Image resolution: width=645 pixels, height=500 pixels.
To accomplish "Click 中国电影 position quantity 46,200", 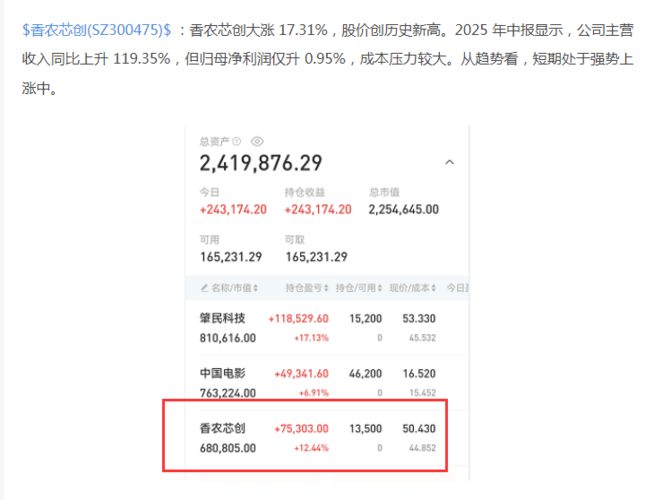I will tap(366, 374).
